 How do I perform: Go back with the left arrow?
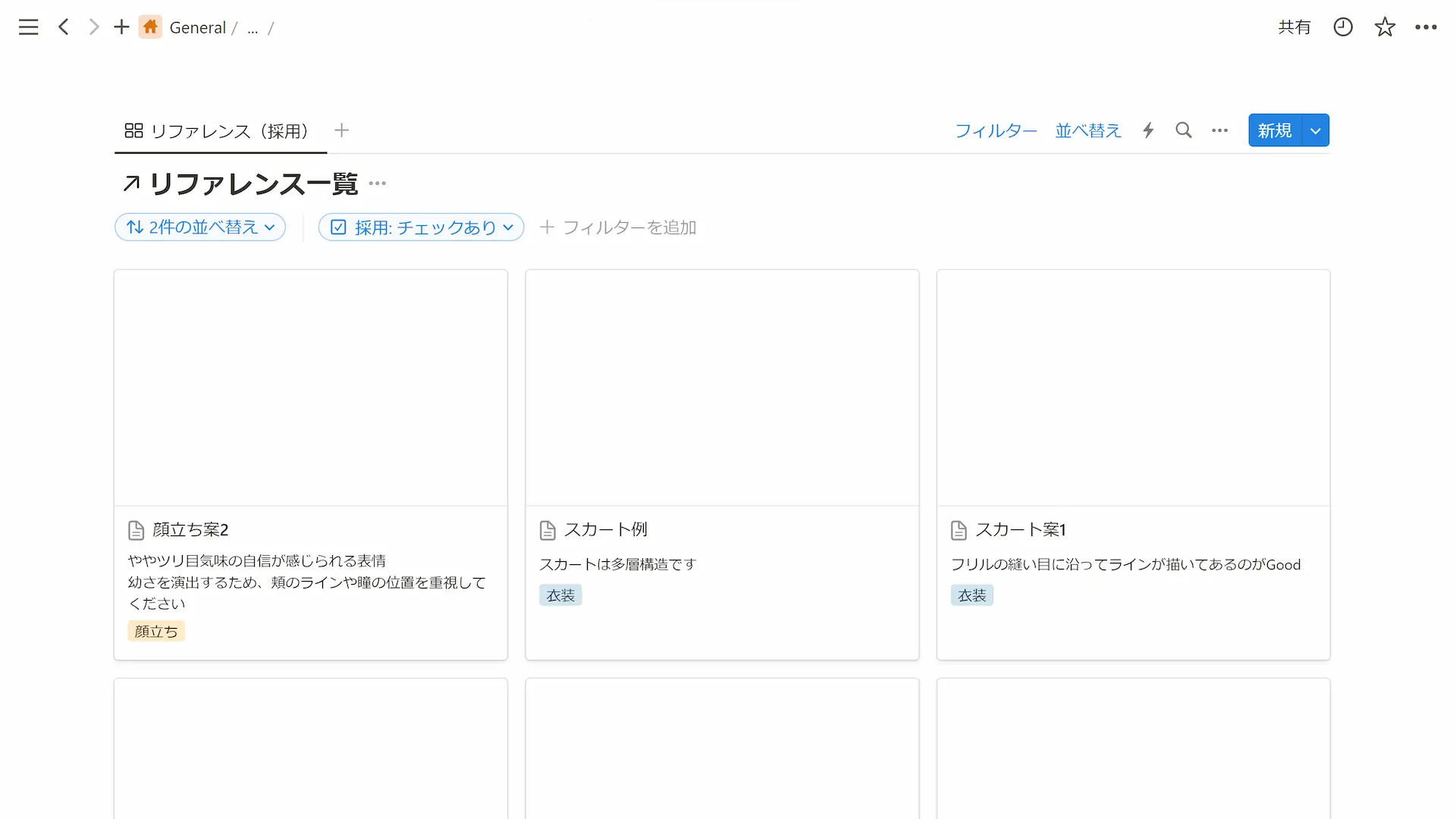point(64,27)
